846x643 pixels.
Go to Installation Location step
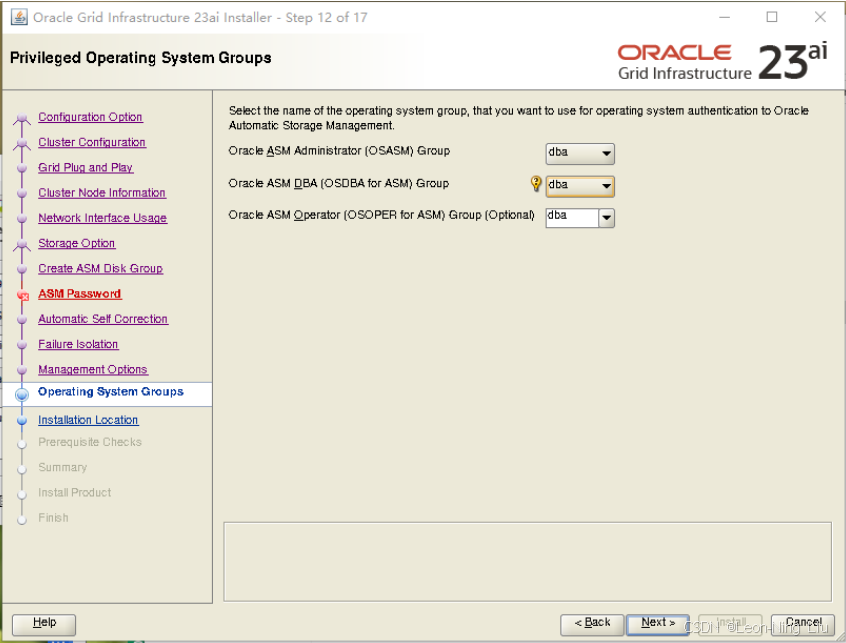tap(88, 420)
